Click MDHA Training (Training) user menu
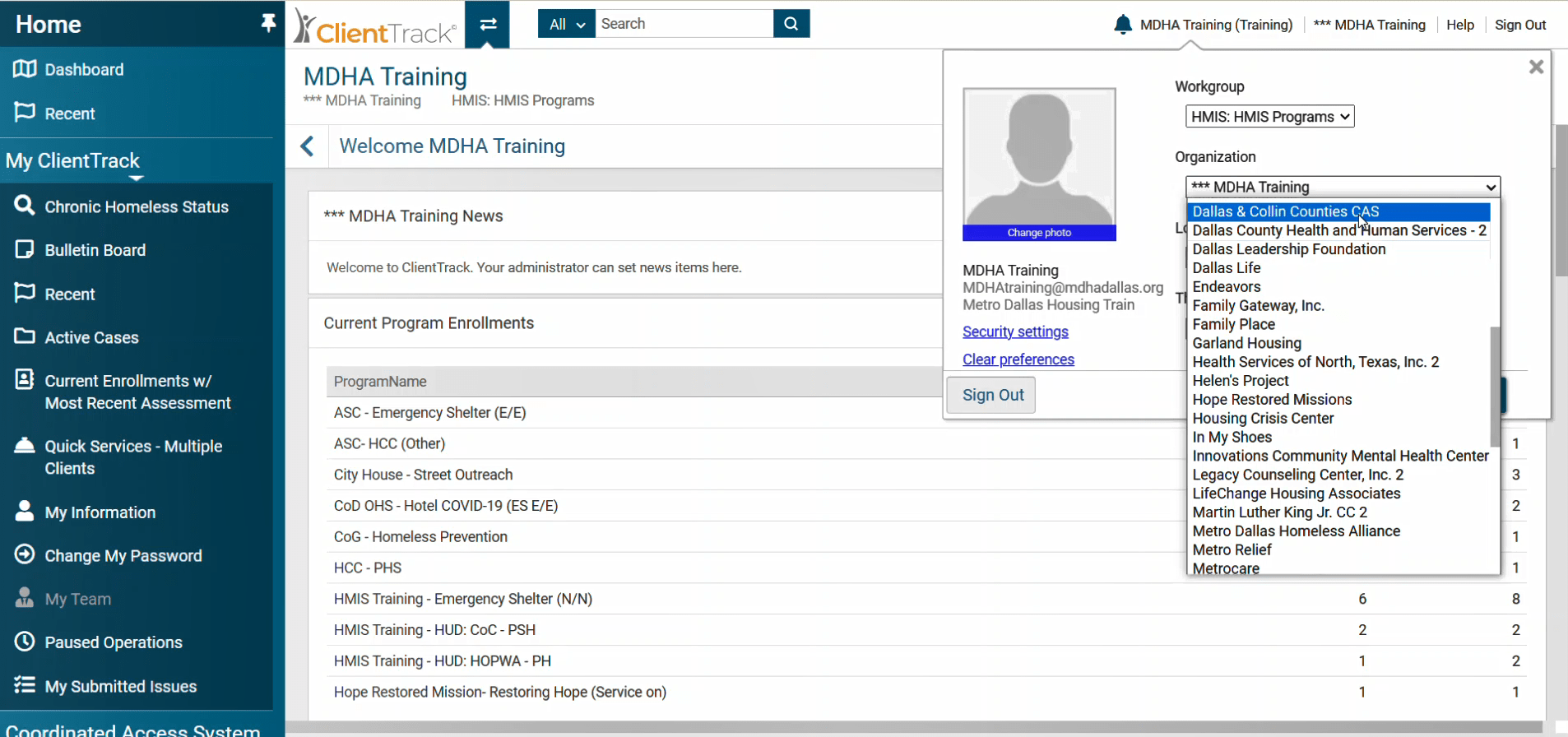This screenshot has height=737, width=1568. 1216,25
